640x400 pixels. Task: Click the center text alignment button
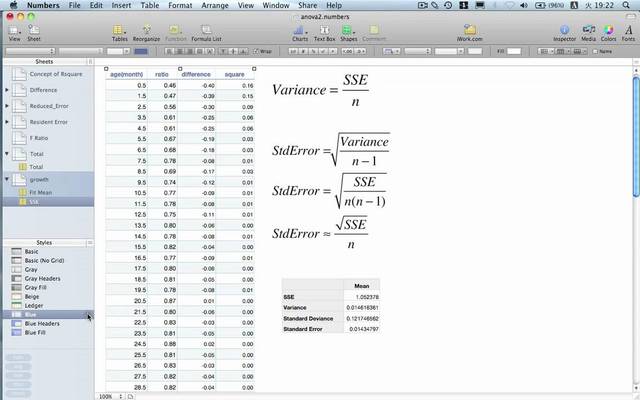tap(179, 51)
